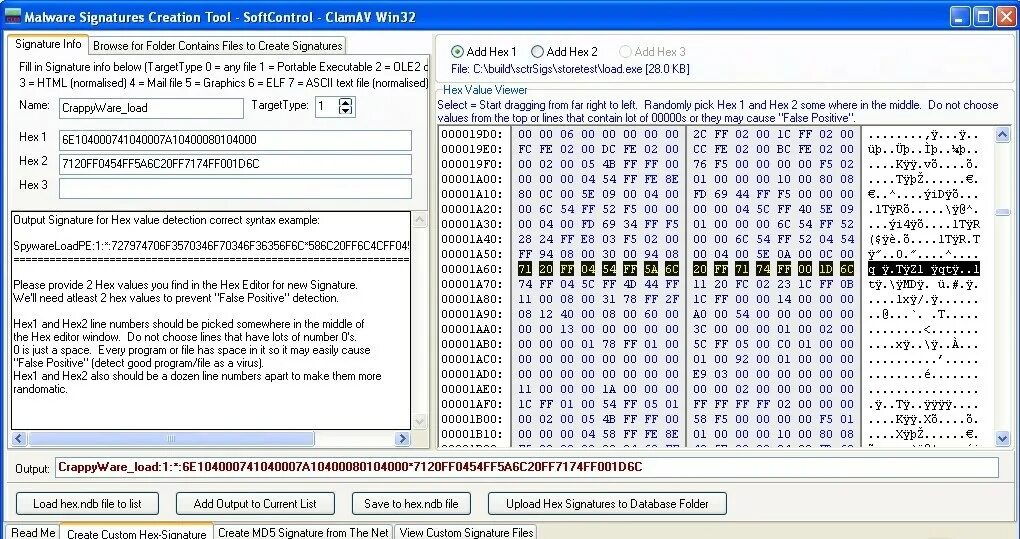
Task: Click hex offset row 00001A60
Action: pyautogui.click(x=472, y=269)
